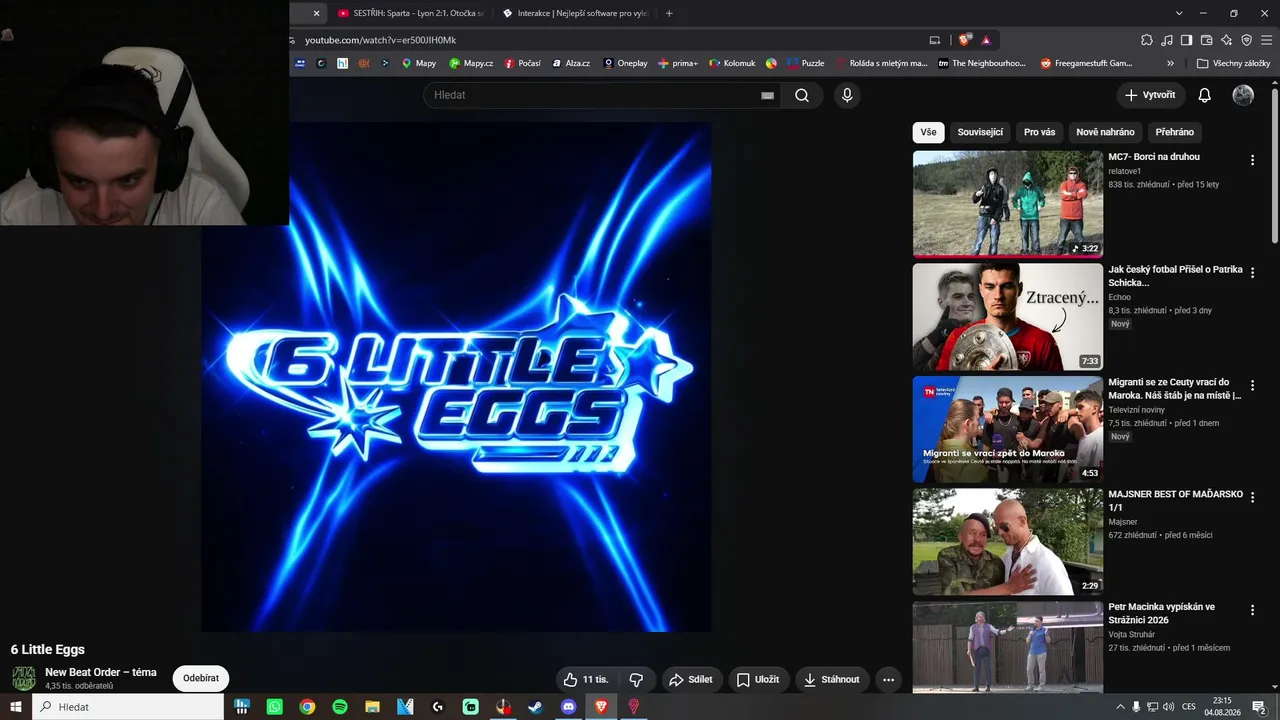Open options for MC7- Borci na druhou
The width and height of the screenshot is (1280, 720).
(x=1252, y=160)
